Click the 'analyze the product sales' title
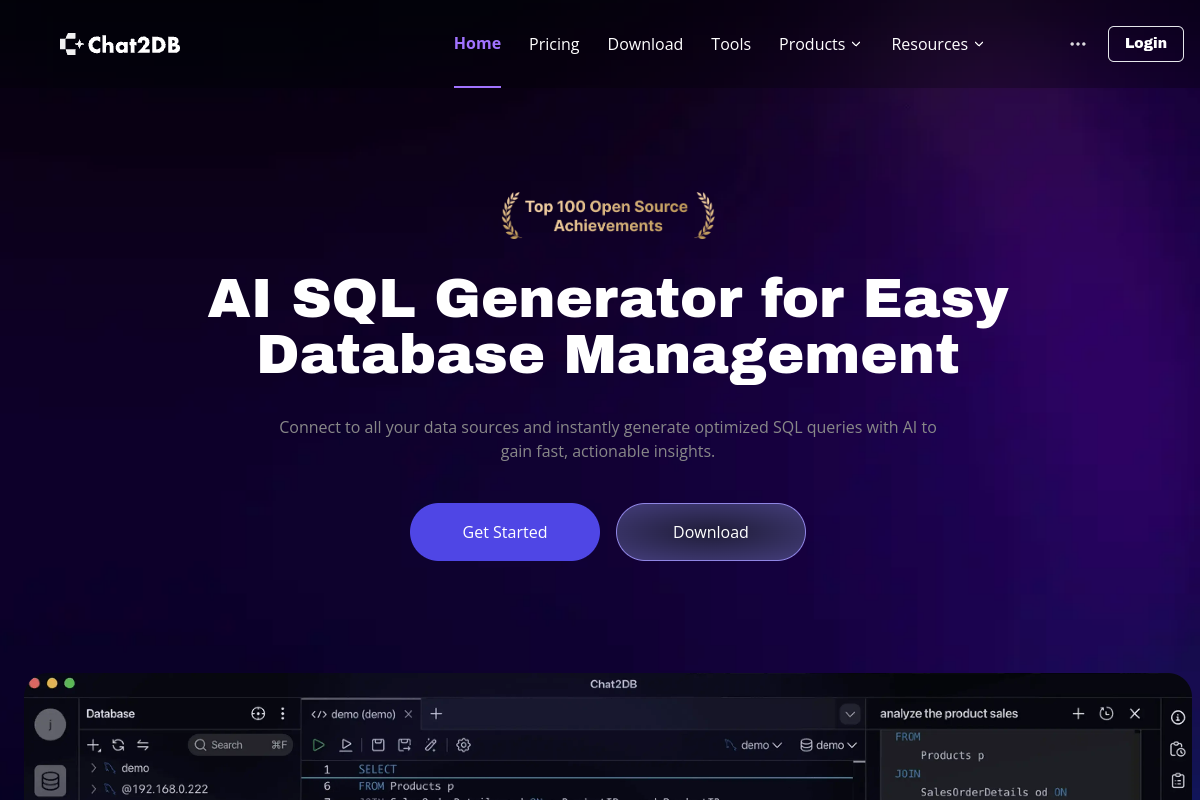 coord(949,714)
